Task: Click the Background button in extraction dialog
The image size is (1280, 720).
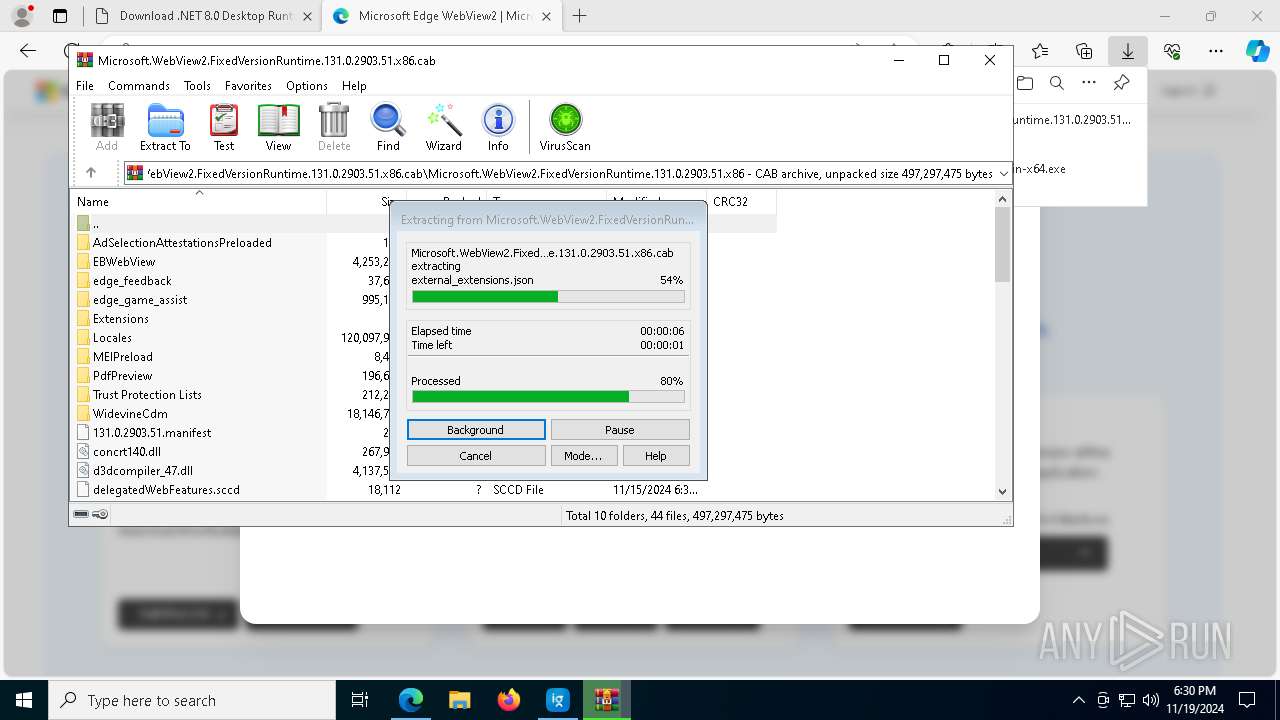Action: [476, 430]
